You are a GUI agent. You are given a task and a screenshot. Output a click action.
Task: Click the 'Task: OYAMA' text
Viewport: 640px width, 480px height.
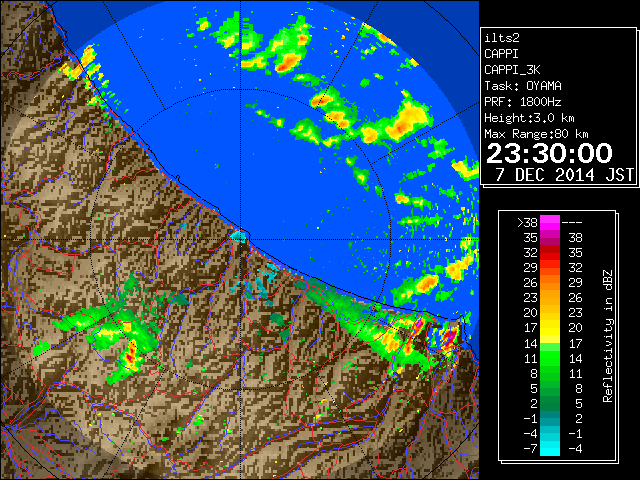coord(523,86)
